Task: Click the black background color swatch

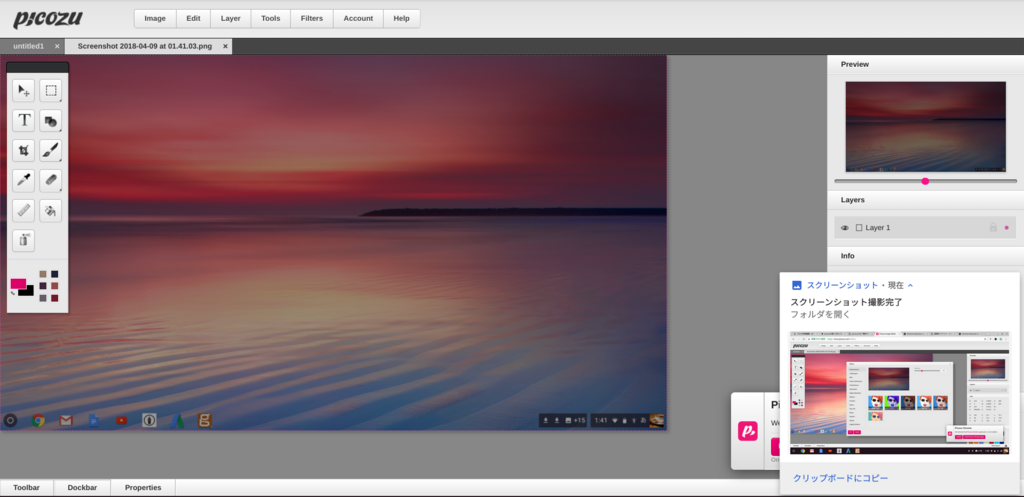Action: 26,291
